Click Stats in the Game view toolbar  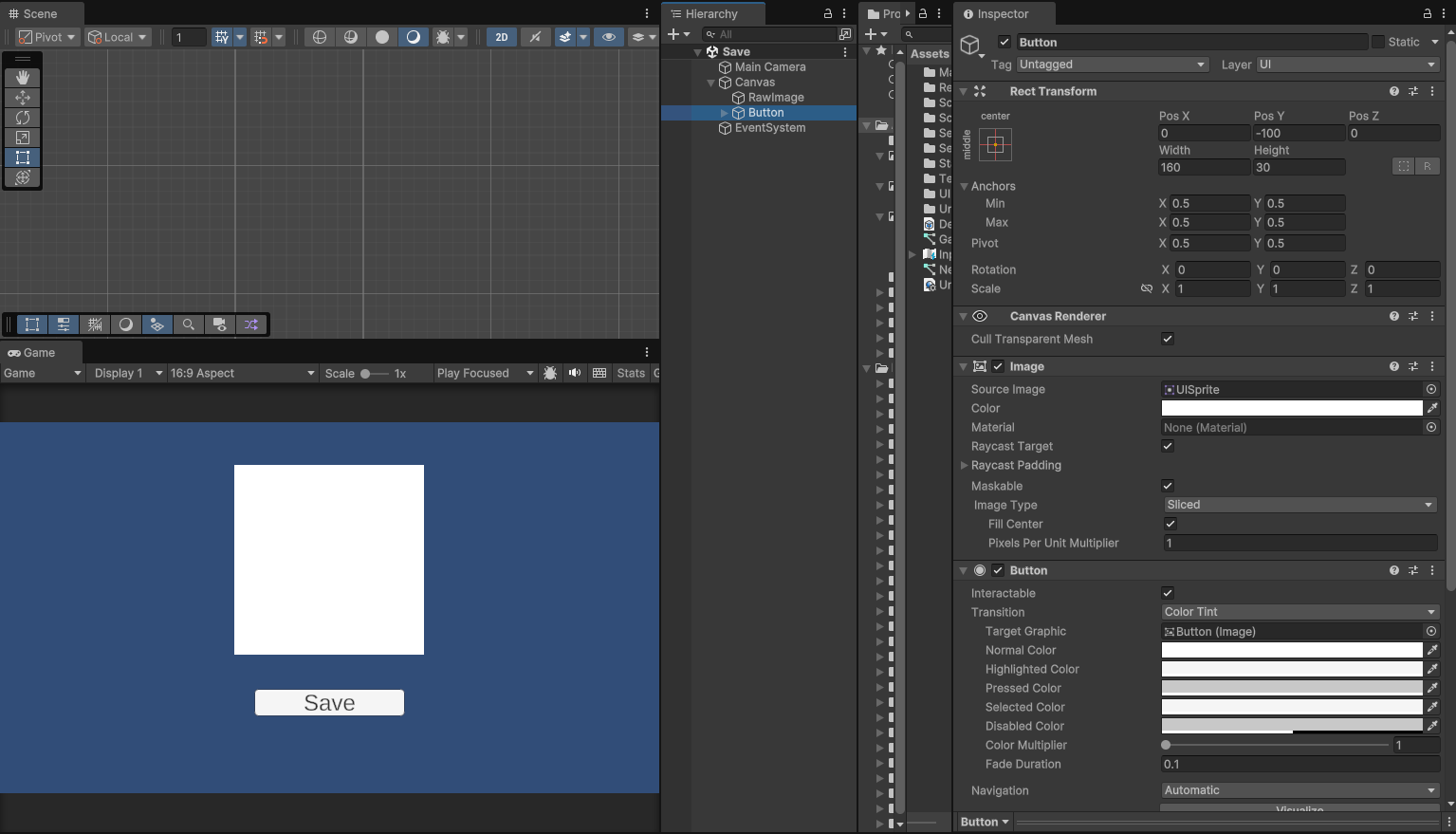[631, 373]
